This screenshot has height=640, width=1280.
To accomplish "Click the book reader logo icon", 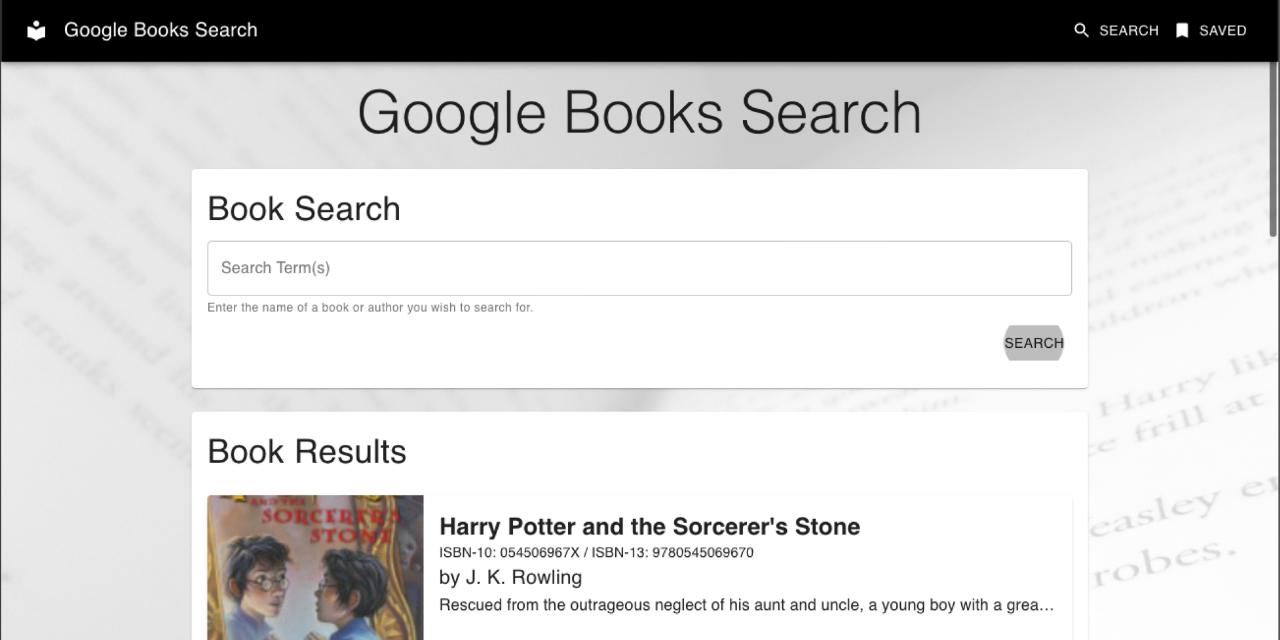I will (36, 31).
